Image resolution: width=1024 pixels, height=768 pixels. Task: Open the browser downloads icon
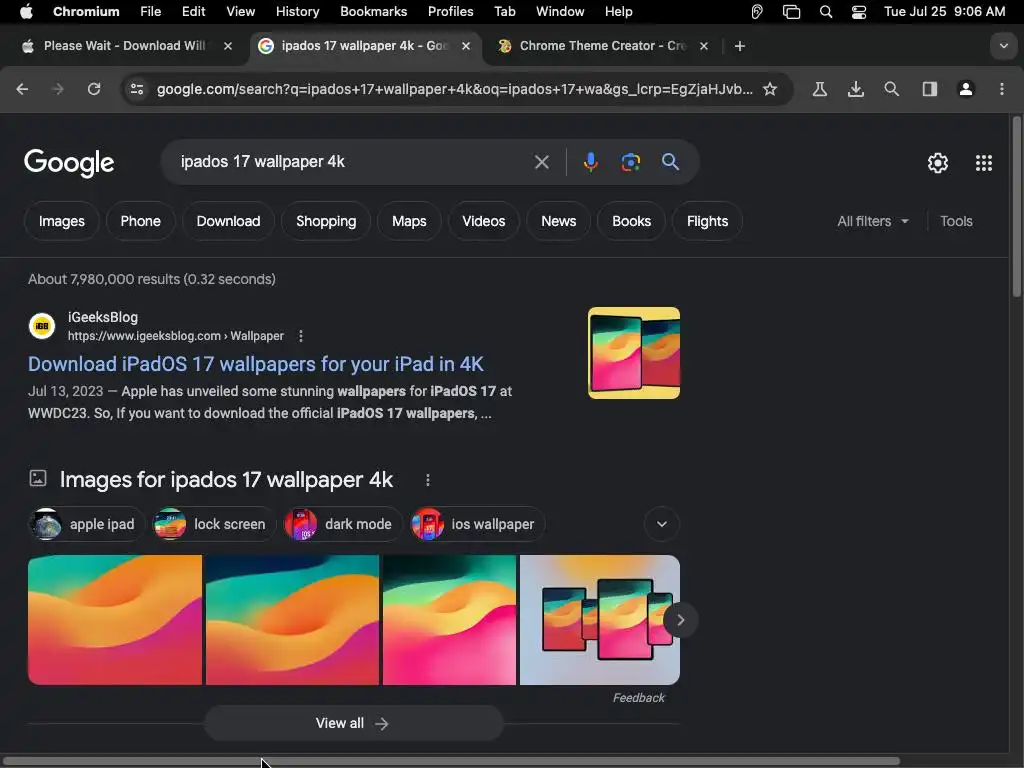[856, 89]
